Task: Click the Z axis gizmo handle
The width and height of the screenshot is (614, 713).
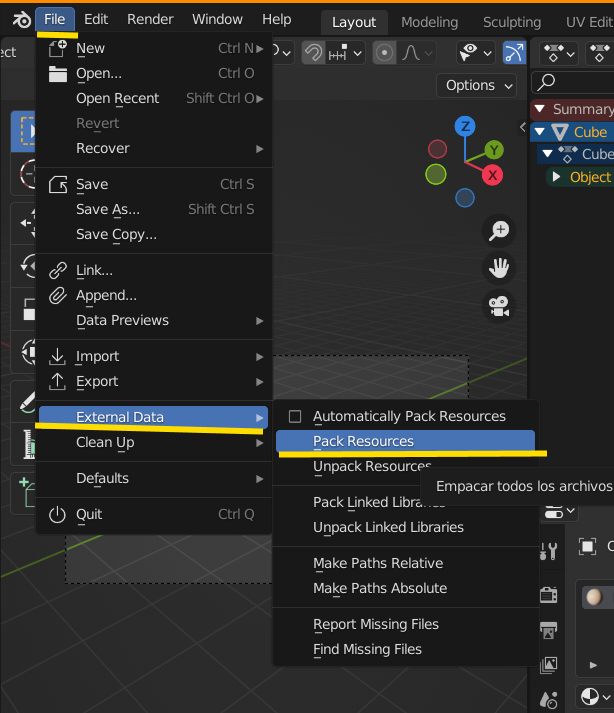Action: (x=465, y=126)
